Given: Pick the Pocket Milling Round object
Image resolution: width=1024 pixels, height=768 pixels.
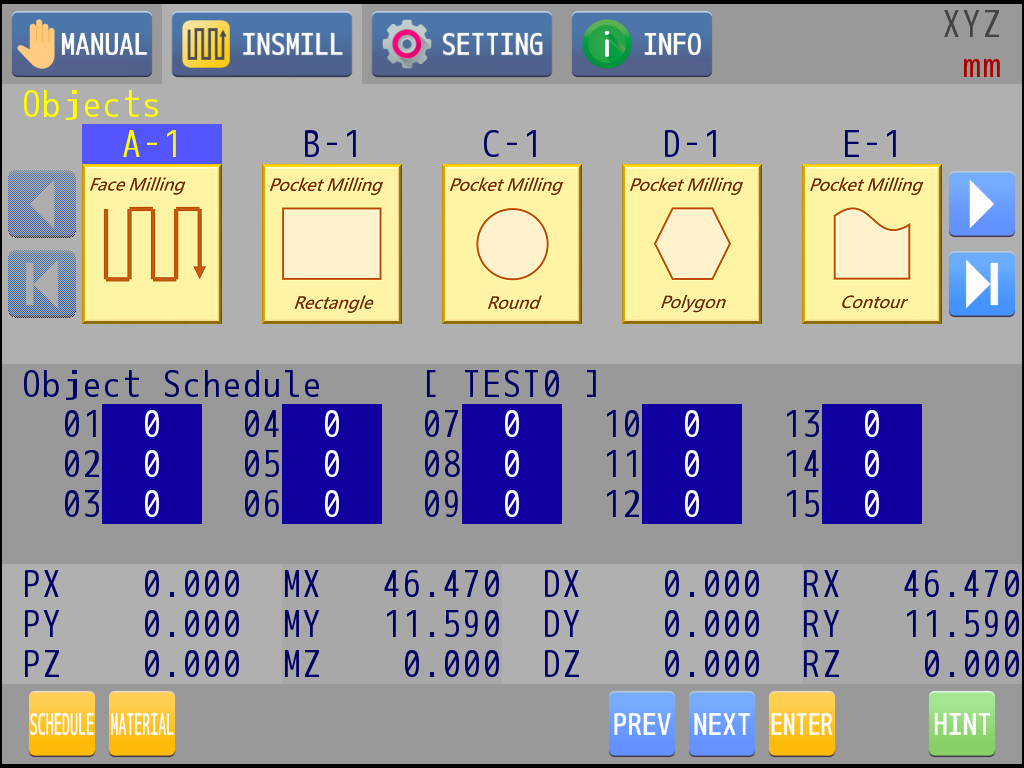Looking at the screenshot, I should point(512,244).
